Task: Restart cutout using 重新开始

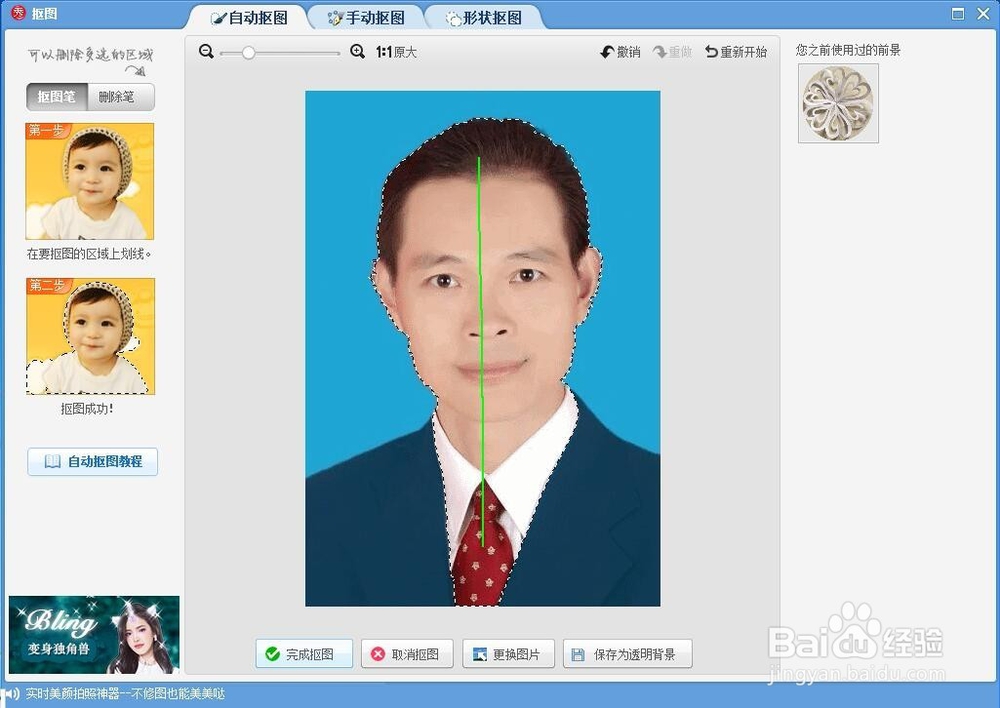Action: pyautogui.click(x=737, y=51)
